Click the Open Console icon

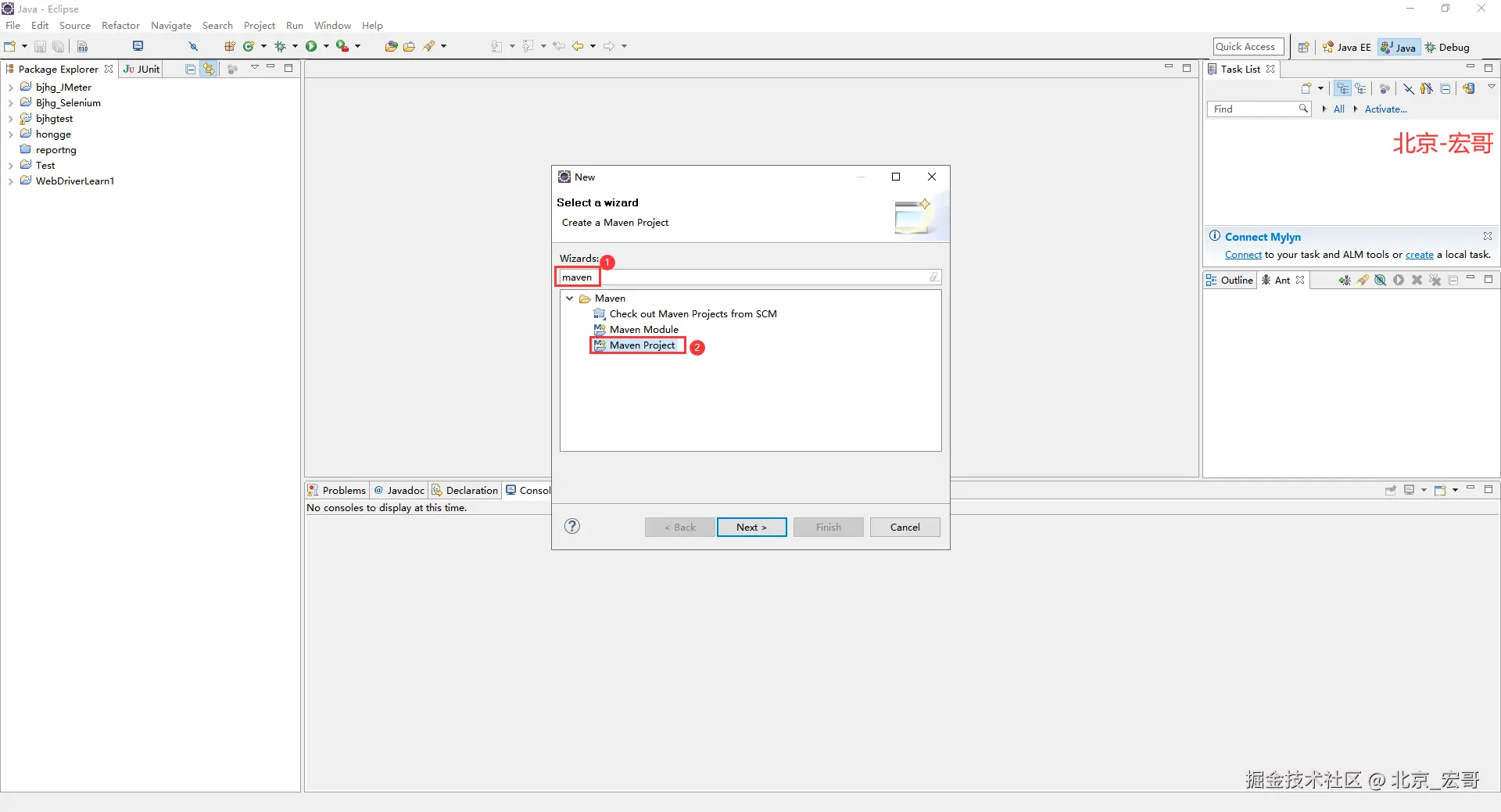click(x=1440, y=490)
